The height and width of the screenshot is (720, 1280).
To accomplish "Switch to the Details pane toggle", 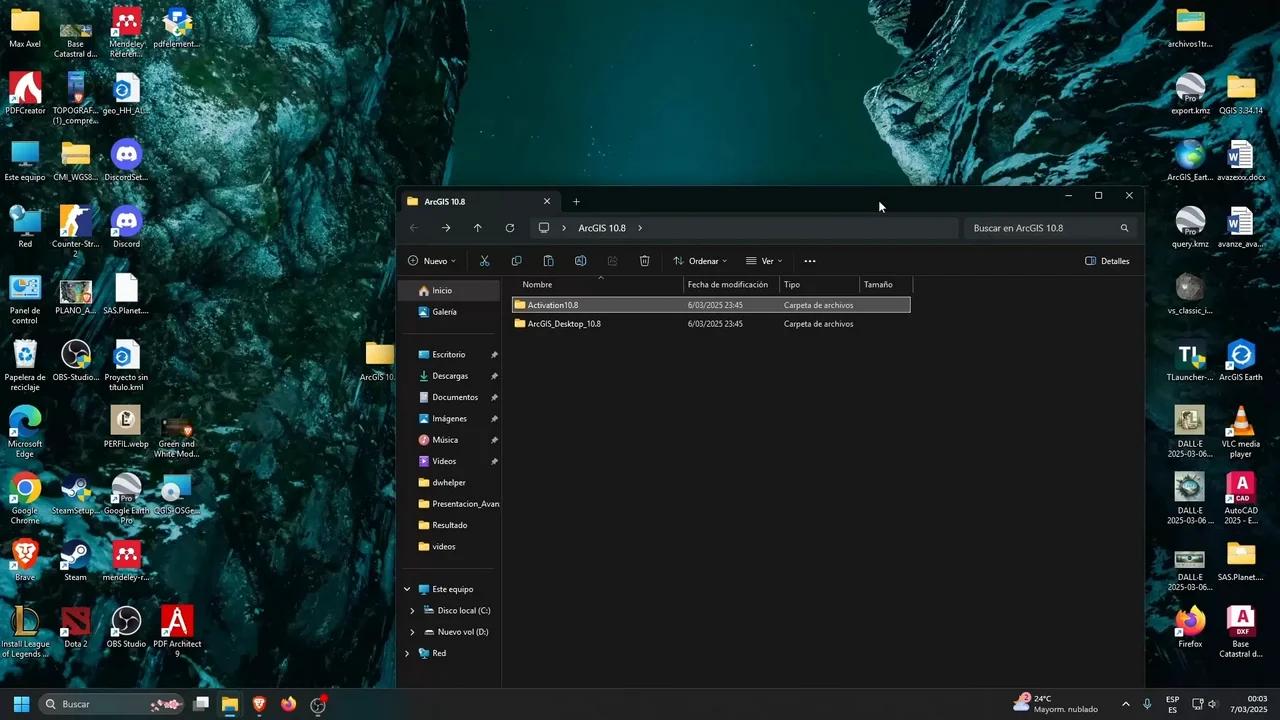I will click(x=1108, y=261).
